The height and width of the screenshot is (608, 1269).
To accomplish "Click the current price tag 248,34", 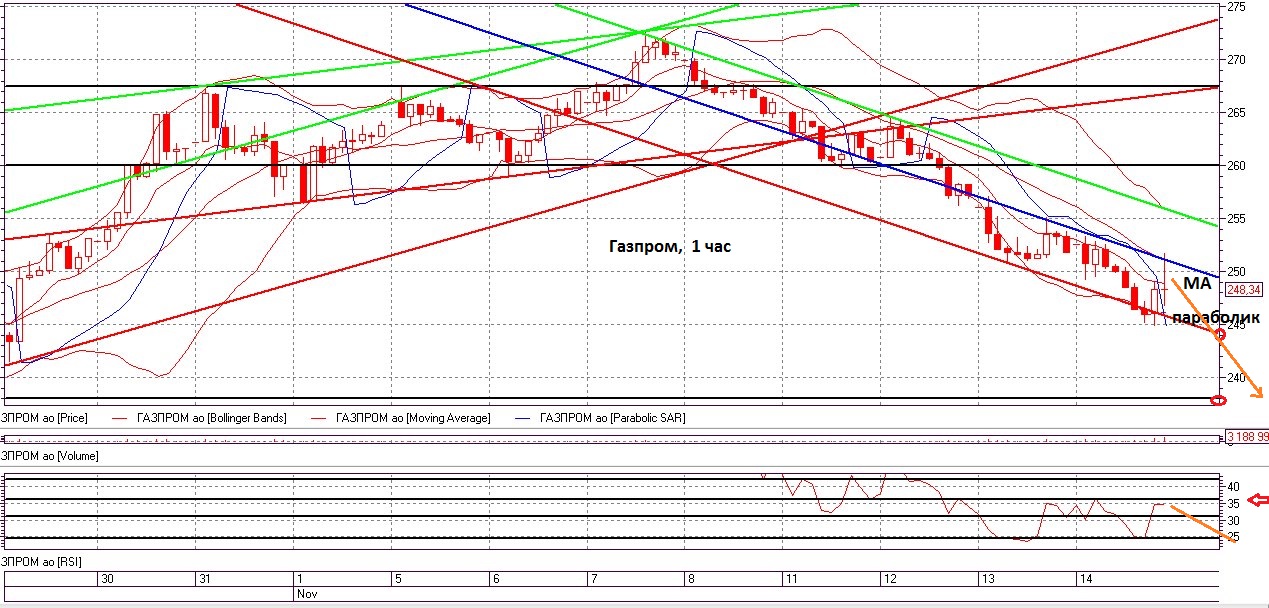I will pyautogui.click(x=1245, y=290).
